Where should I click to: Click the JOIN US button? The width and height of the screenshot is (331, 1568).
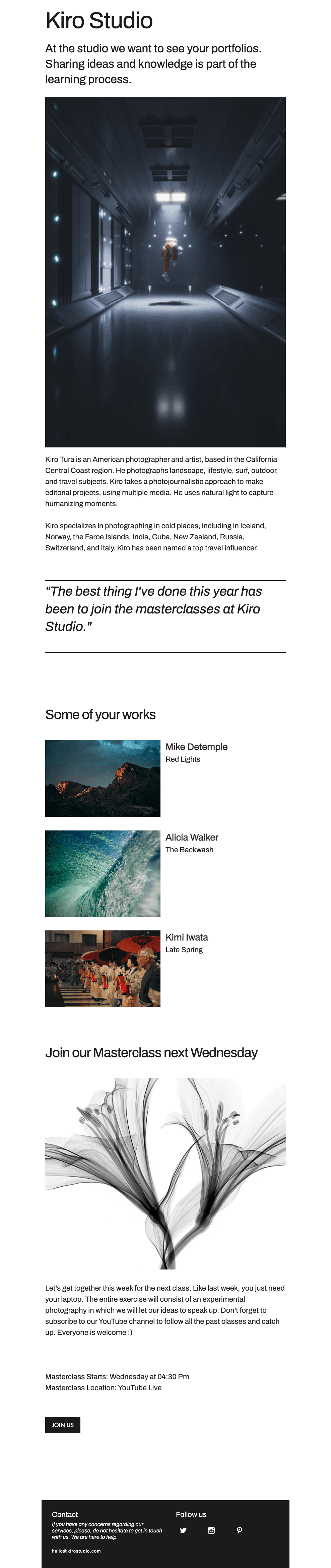[63, 1425]
